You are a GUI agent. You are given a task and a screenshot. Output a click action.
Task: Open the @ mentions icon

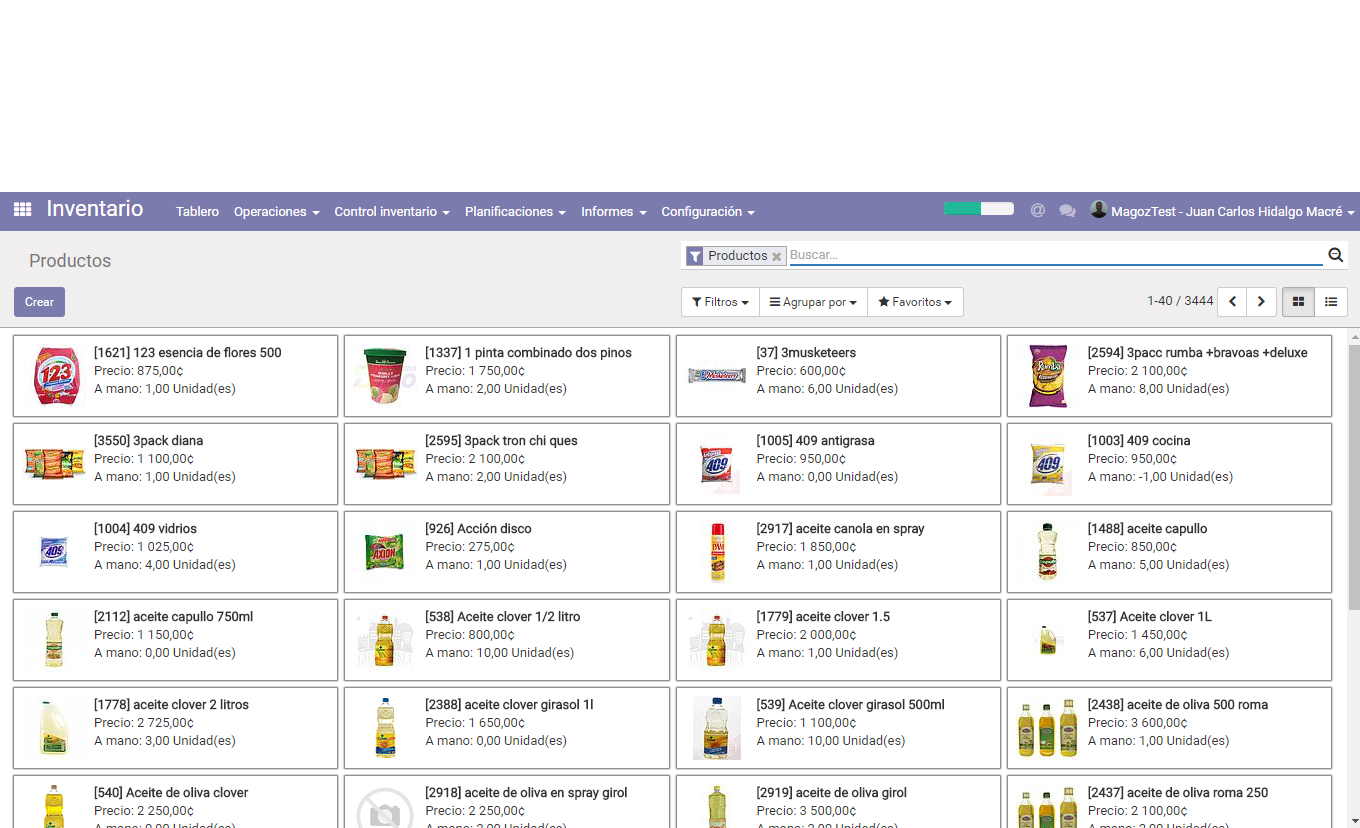click(x=1038, y=210)
